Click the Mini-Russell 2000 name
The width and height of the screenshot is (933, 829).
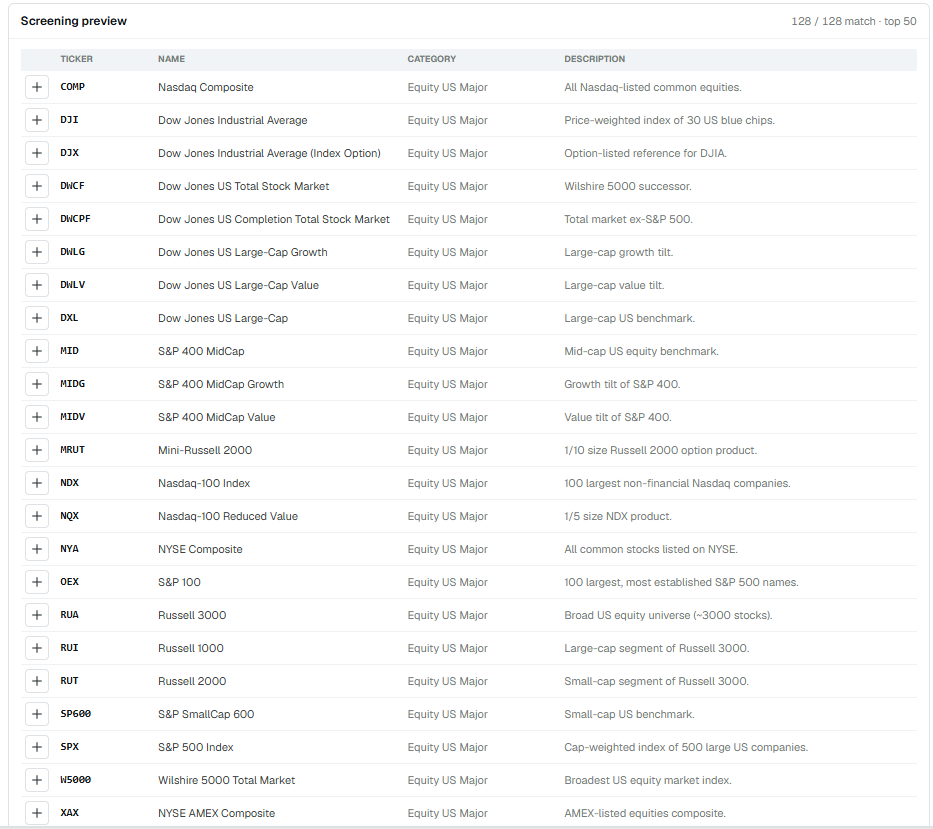[205, 451]
